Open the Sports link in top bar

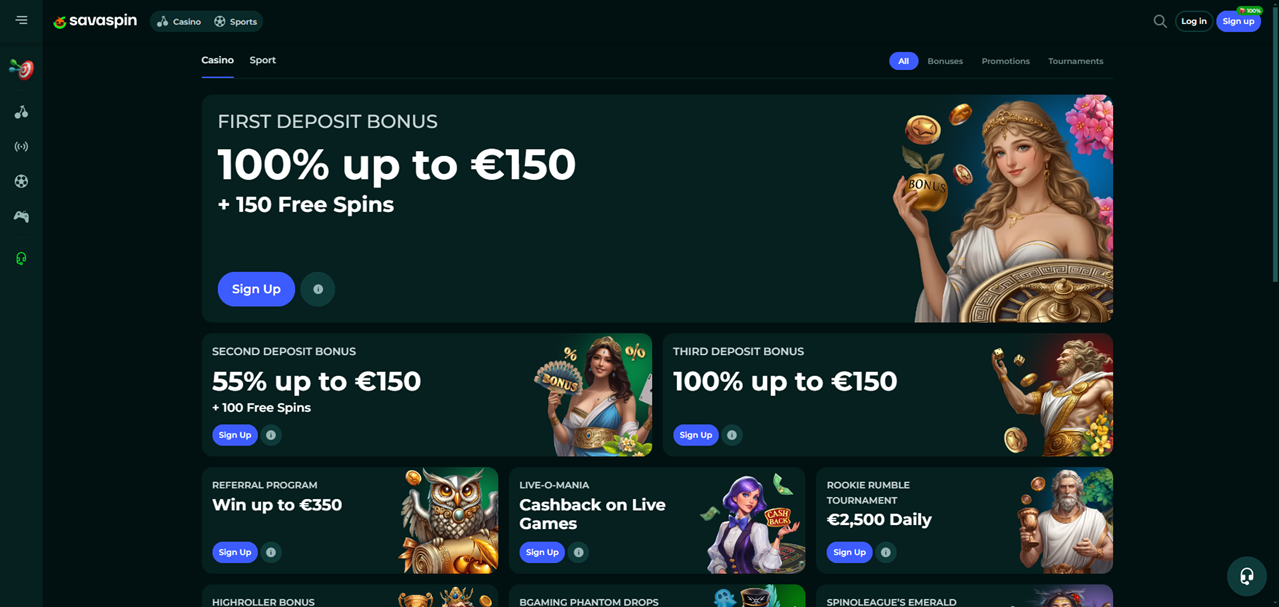click(x=236, y=21)
